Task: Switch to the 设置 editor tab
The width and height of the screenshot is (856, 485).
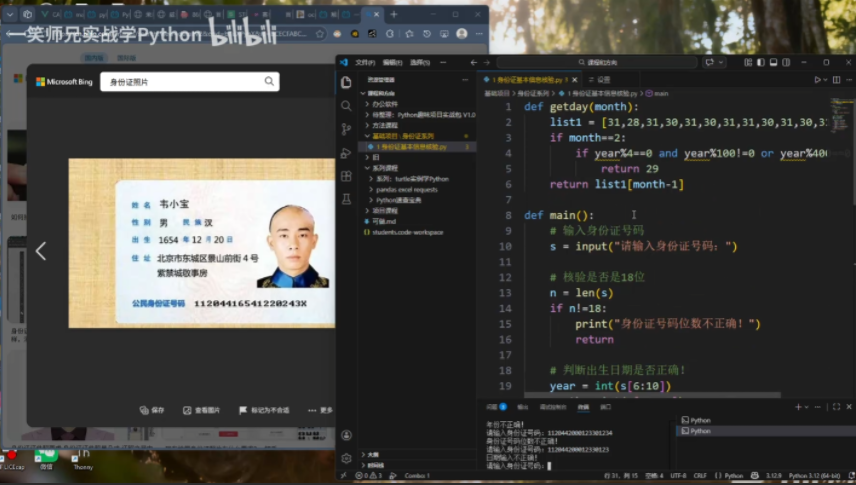Action: [x=602, y=79]
